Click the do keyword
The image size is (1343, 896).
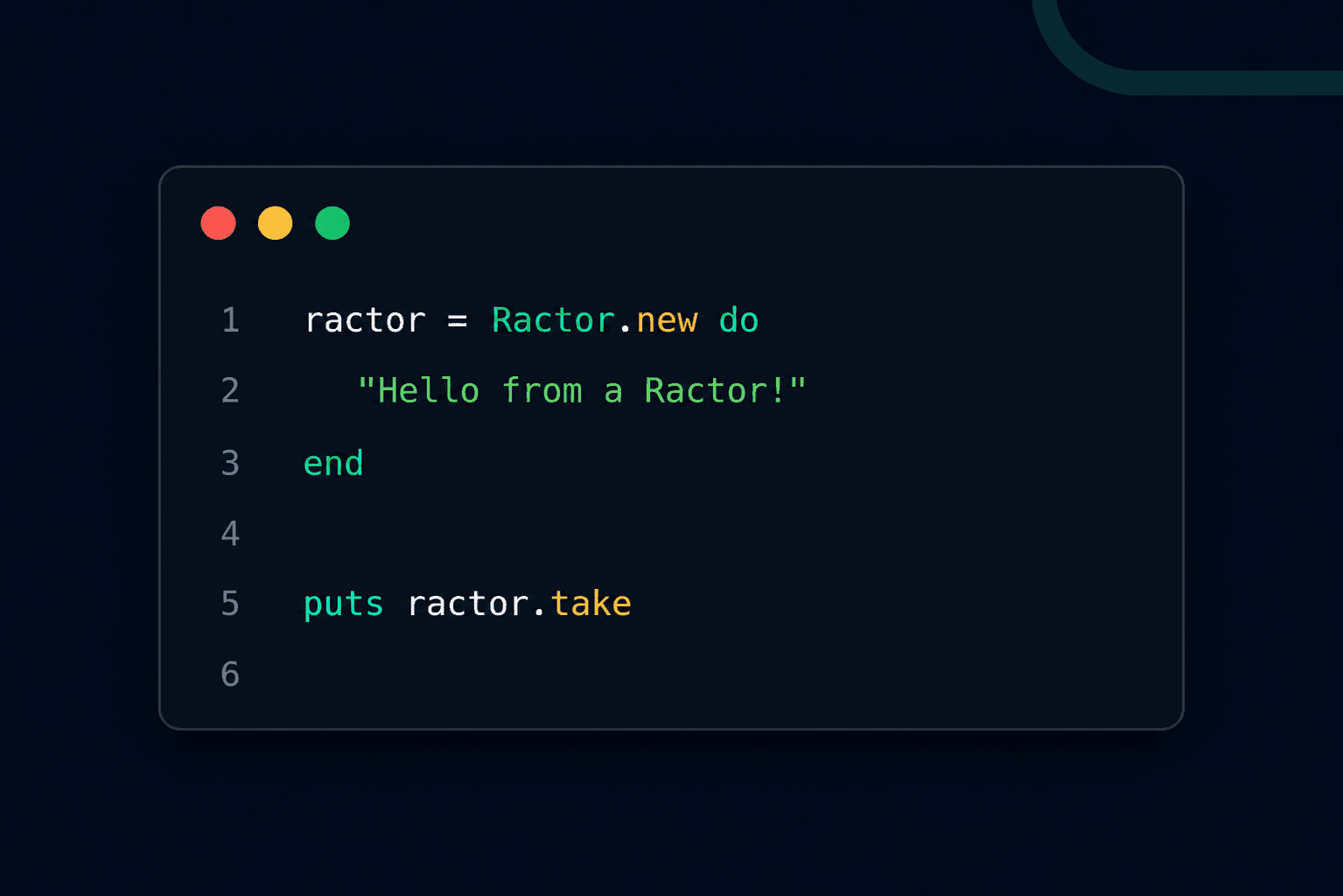coord(738,320)
